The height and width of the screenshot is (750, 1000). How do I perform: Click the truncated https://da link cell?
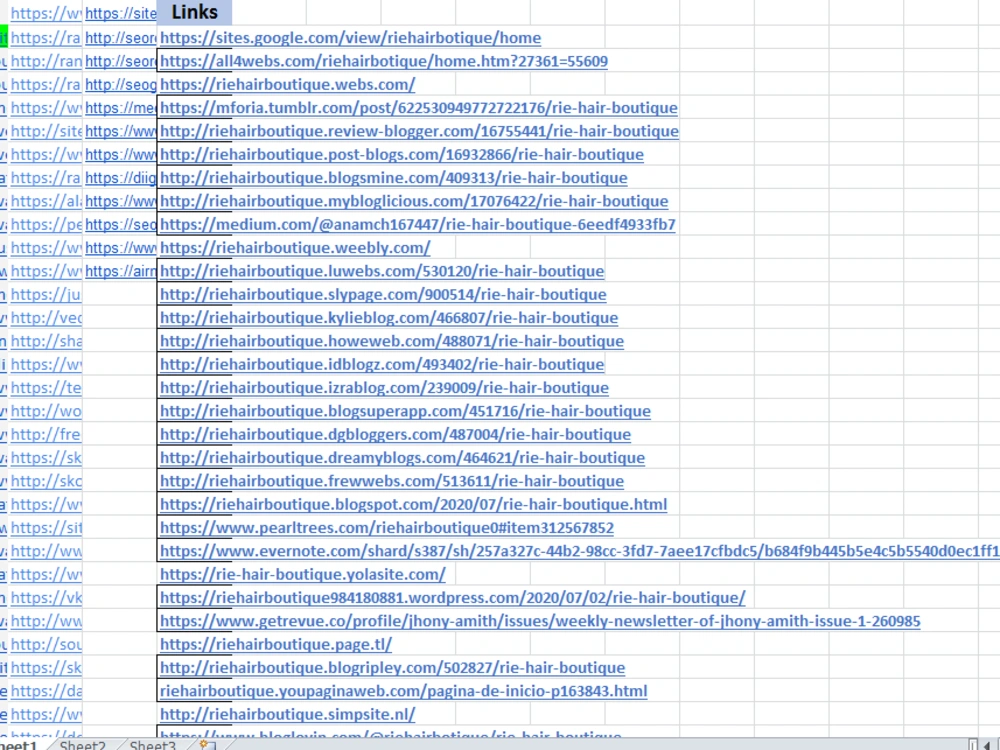[x=46, y=691]
